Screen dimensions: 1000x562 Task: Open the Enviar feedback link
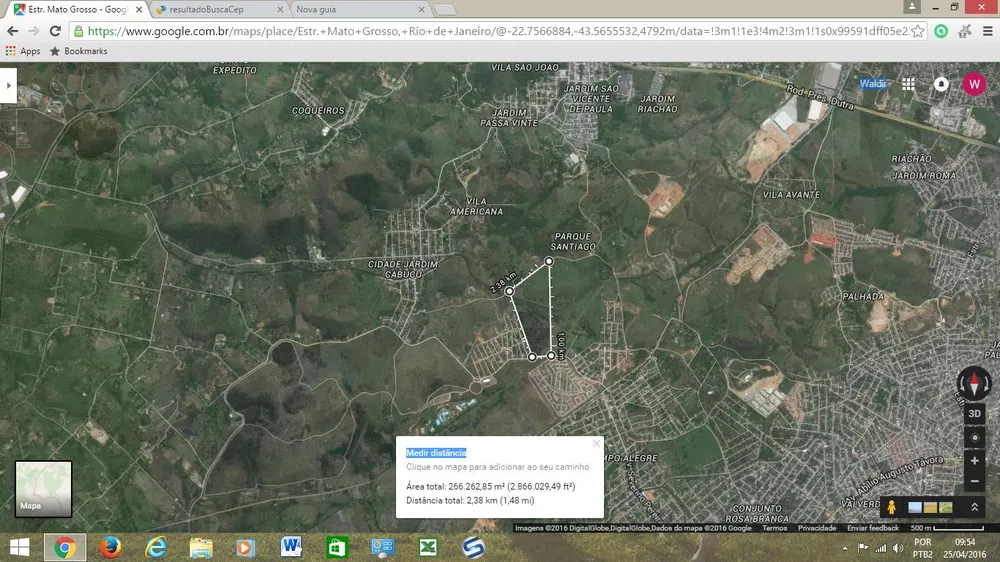pyautogui.click(x=872, y=528)
